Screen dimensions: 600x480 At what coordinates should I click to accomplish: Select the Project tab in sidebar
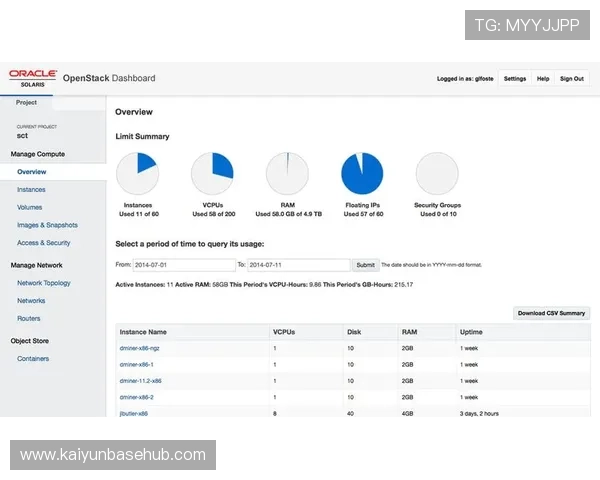click(x=27, y=102)
